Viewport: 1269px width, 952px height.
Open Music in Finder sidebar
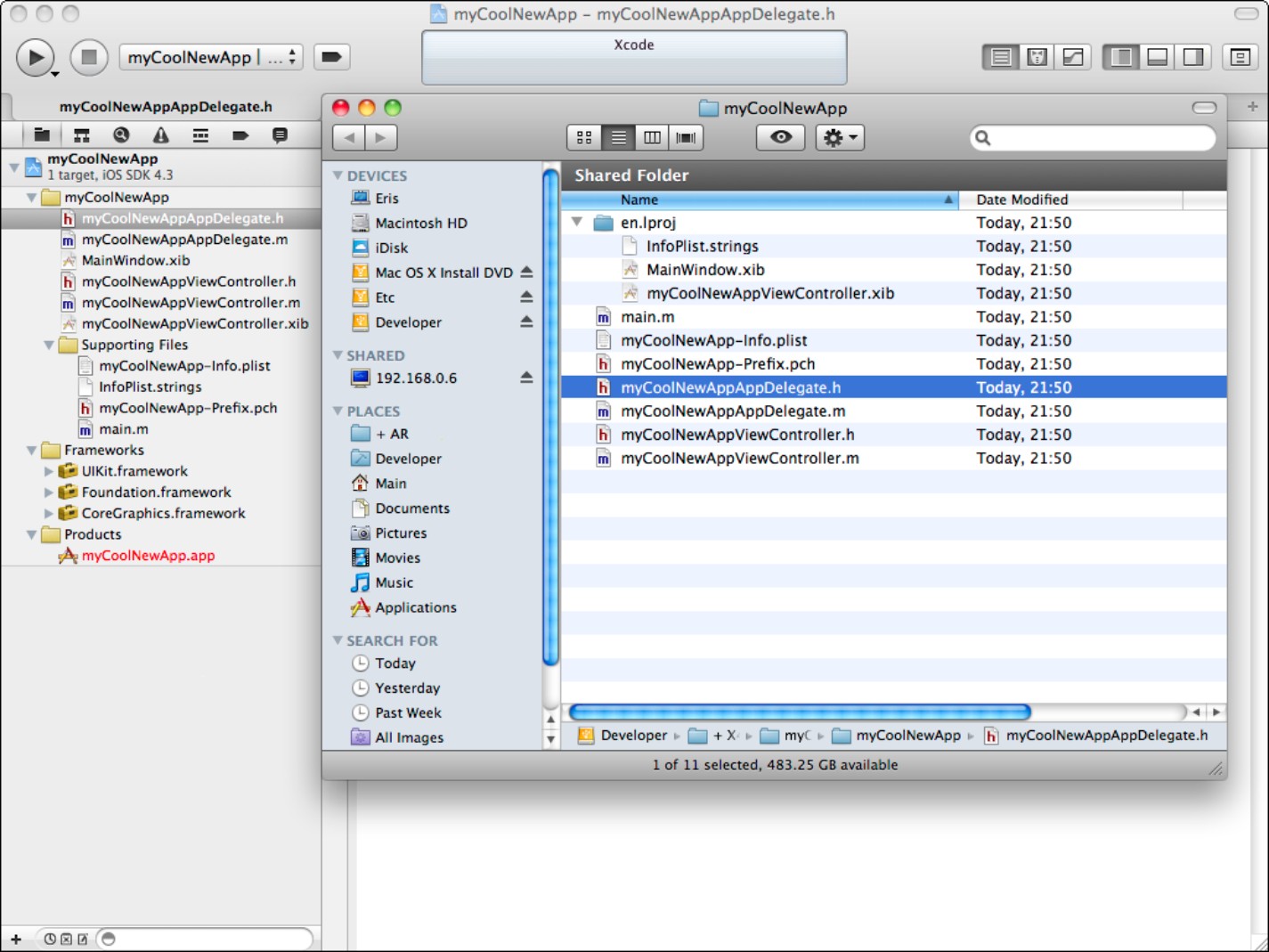coord(394,583)
